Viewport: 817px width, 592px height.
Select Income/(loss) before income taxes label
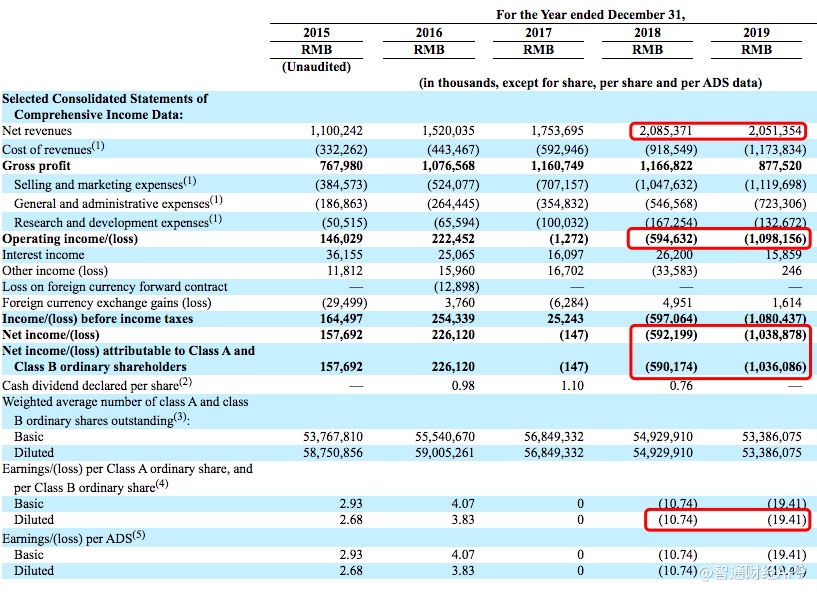pyautogui.click(x=97, y=319)
